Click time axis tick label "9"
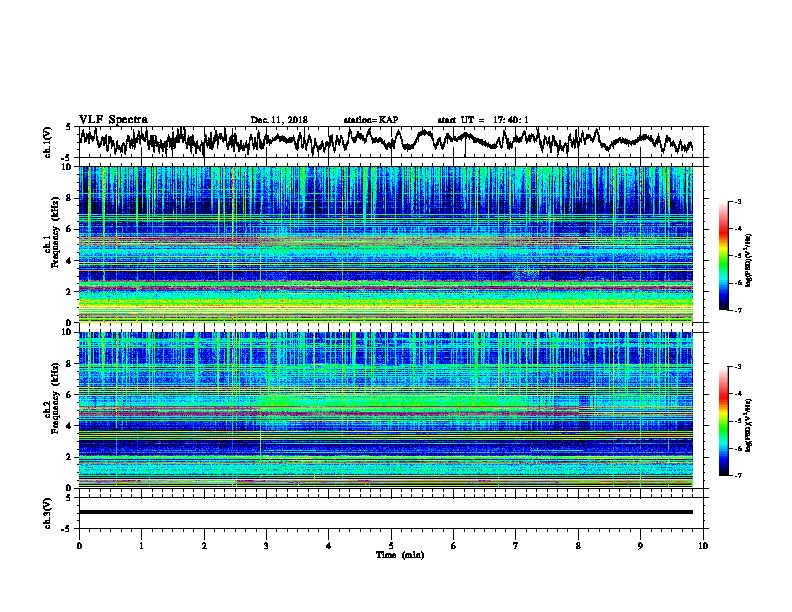Viewport: 792px width, 612px height. point(640,545)
